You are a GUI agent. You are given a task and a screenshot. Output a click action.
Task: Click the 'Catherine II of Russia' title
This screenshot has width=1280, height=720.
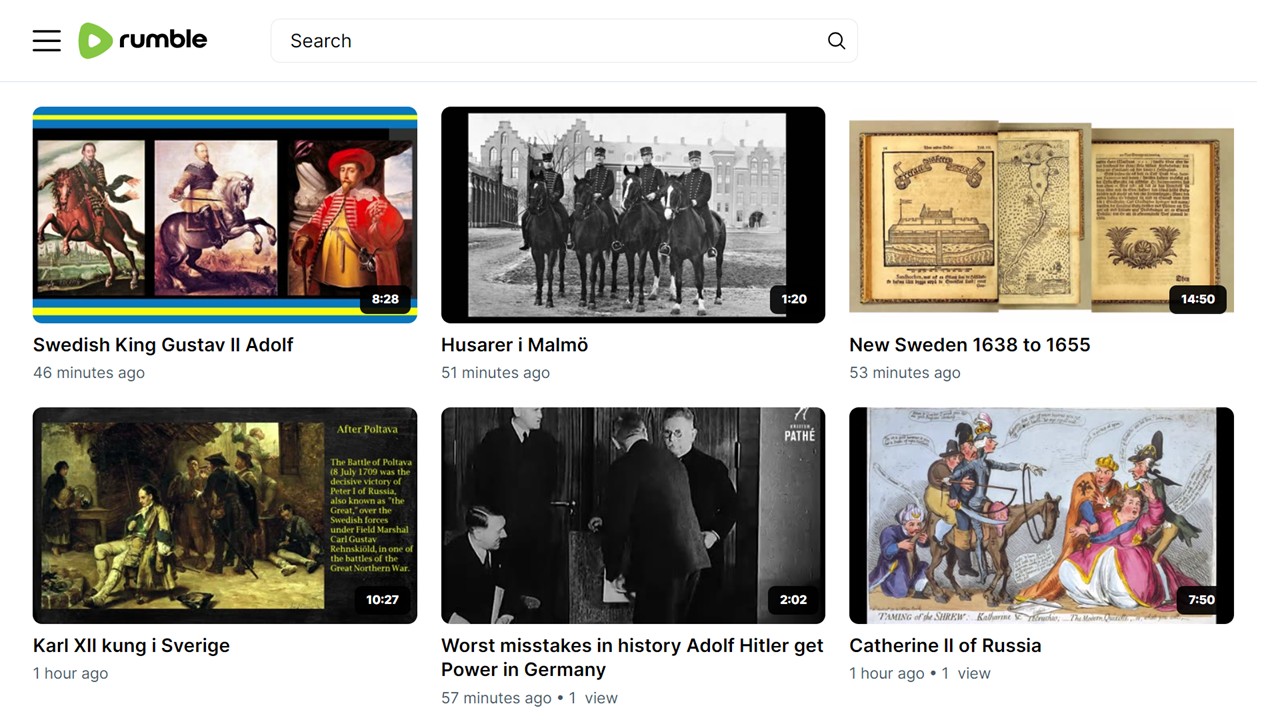[945, 646]
